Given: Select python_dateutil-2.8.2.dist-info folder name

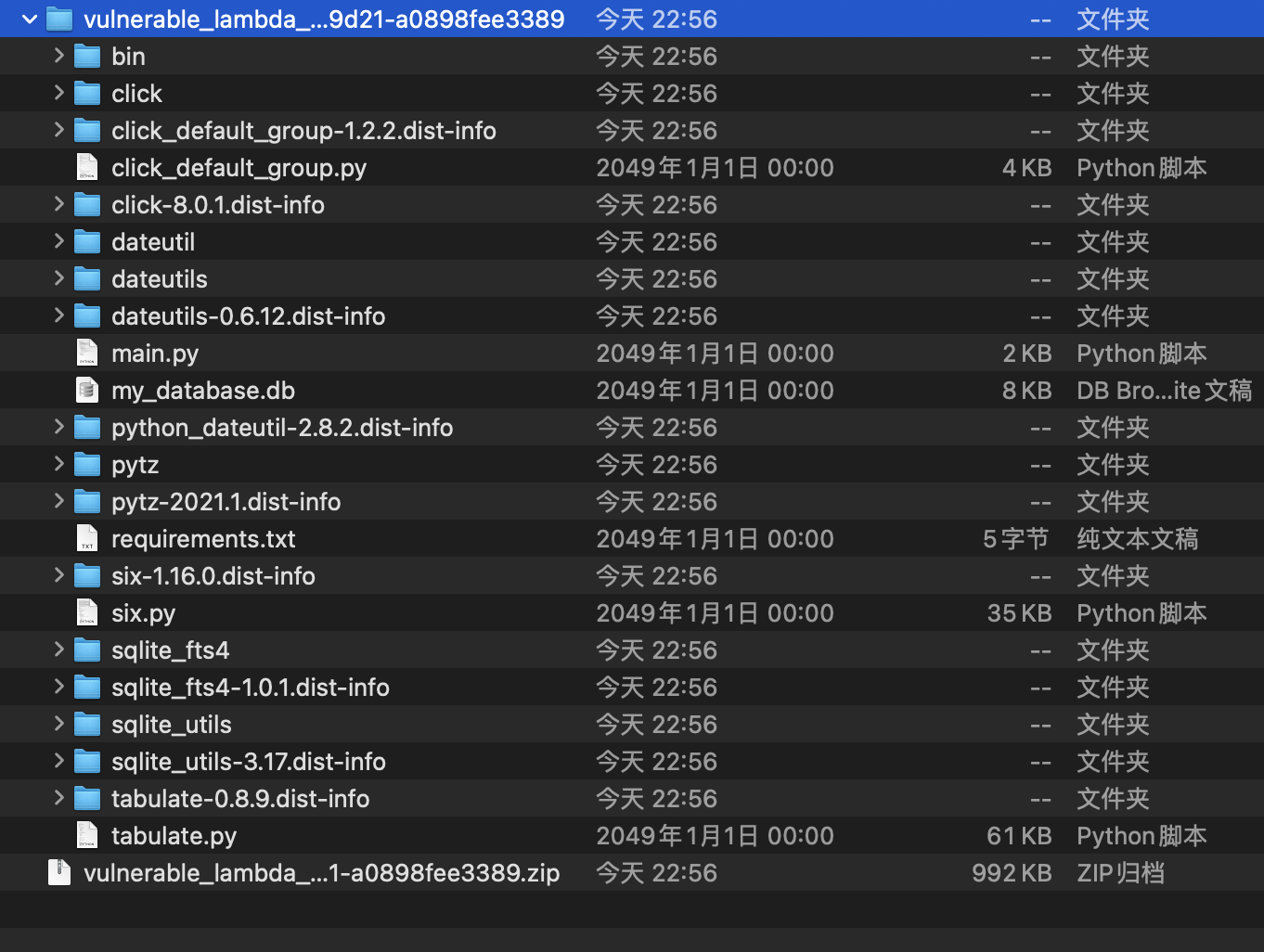Looking at the screenshot, I should click(281, 428).
